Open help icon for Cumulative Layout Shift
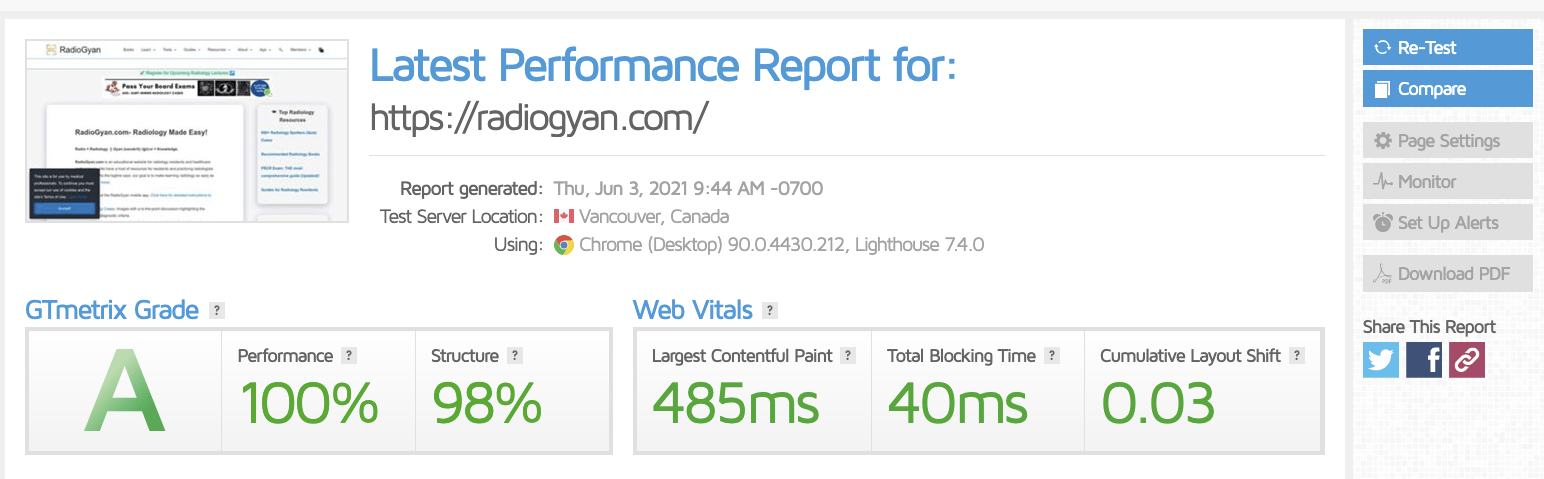The width and height of the screenshot is (1544, 479). coord(1297,356)
